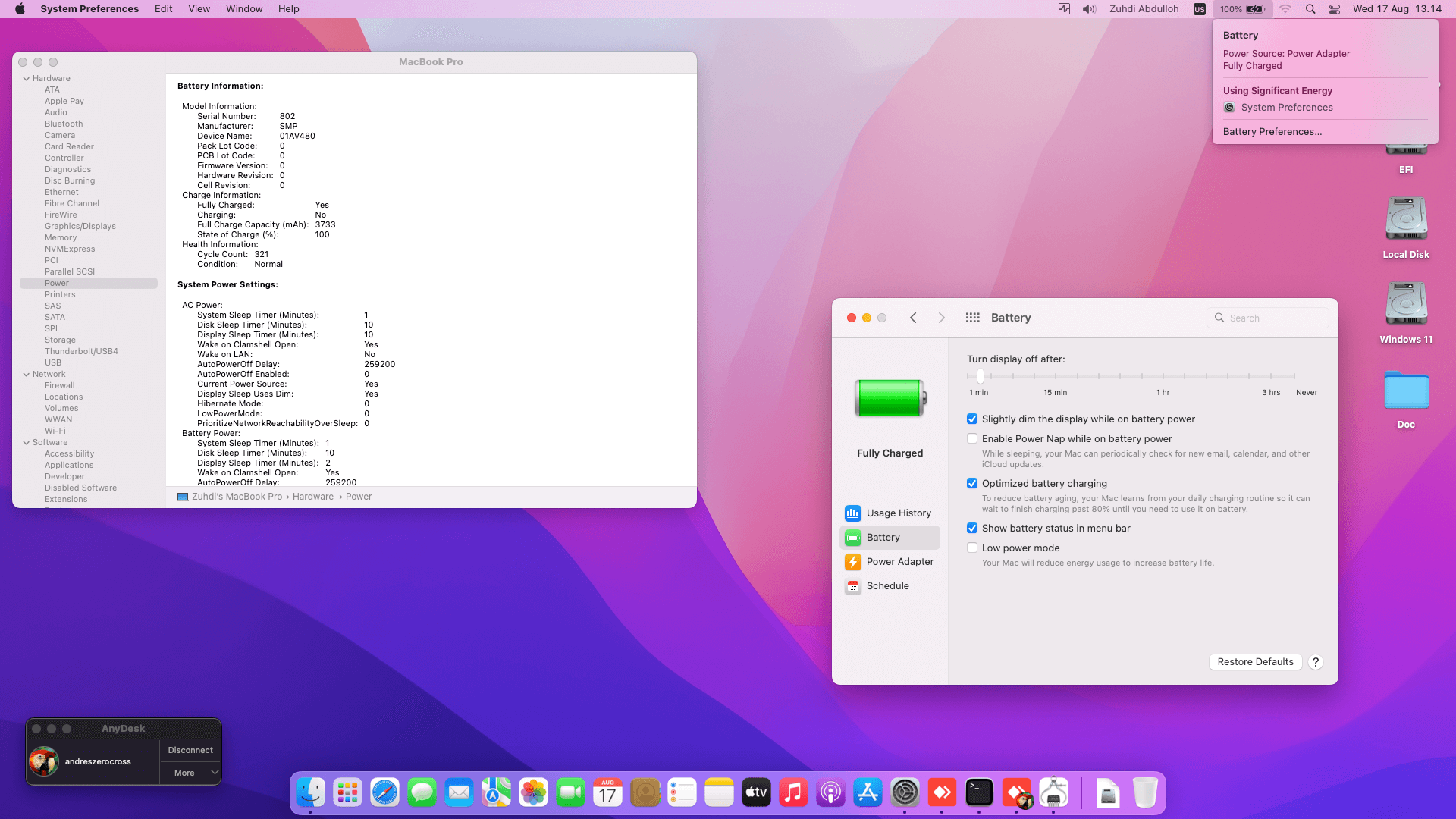Open the Window menu in menu bar
Screen dimensions: 1456x819
(x=244, y=9)
